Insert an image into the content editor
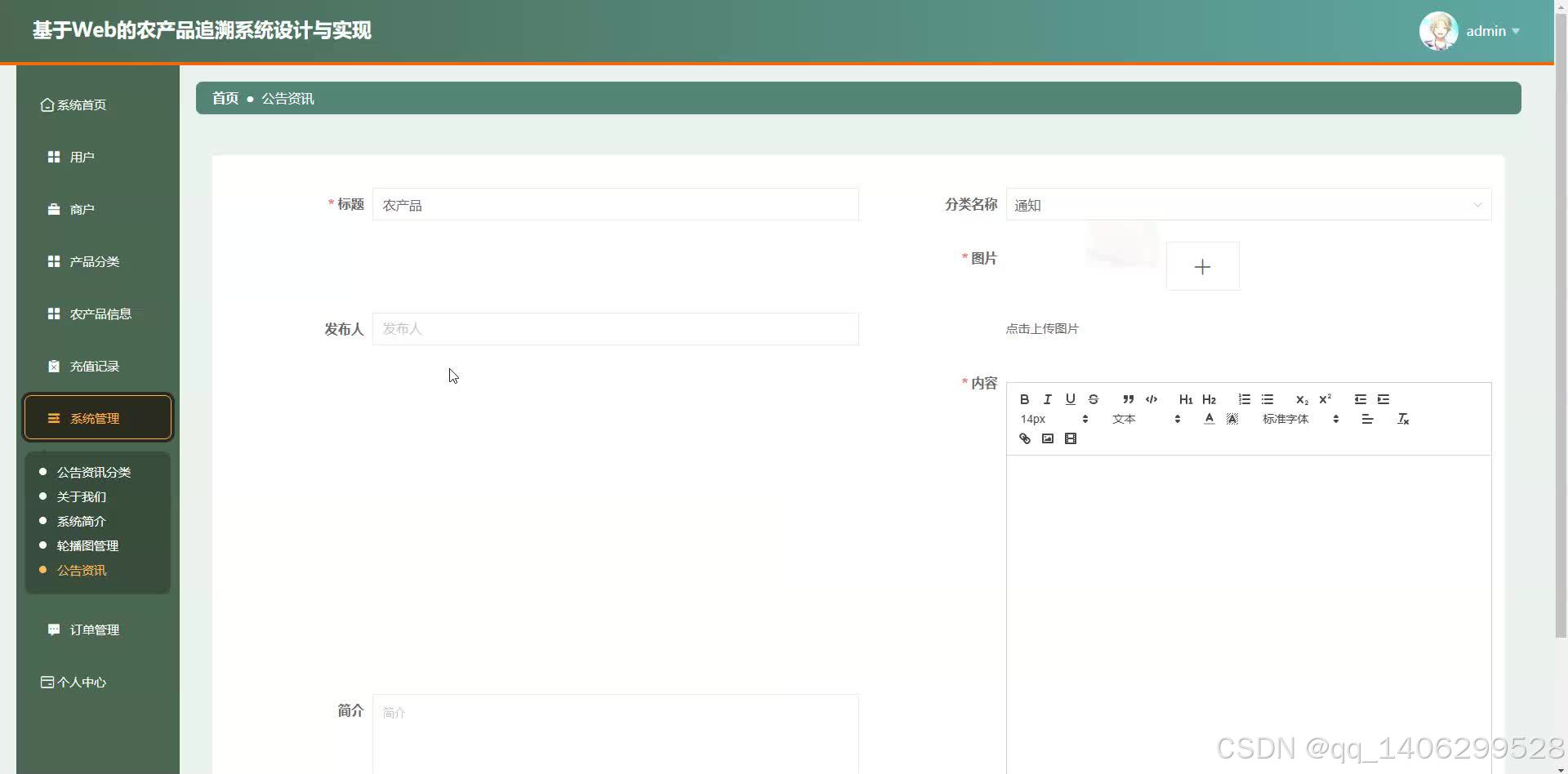 pos(1048,438)
